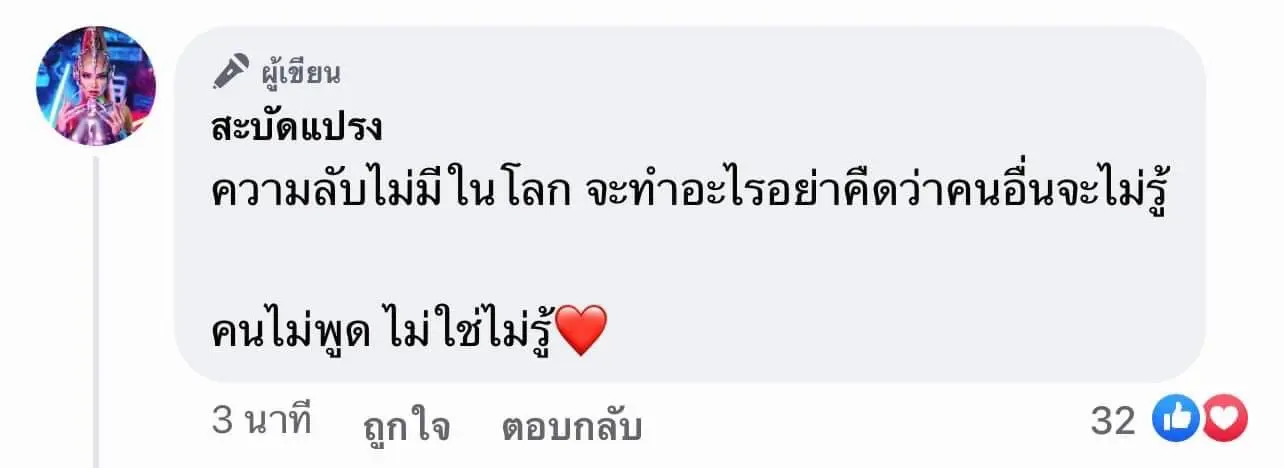Click the microphone author badge icon

point(231,73)
